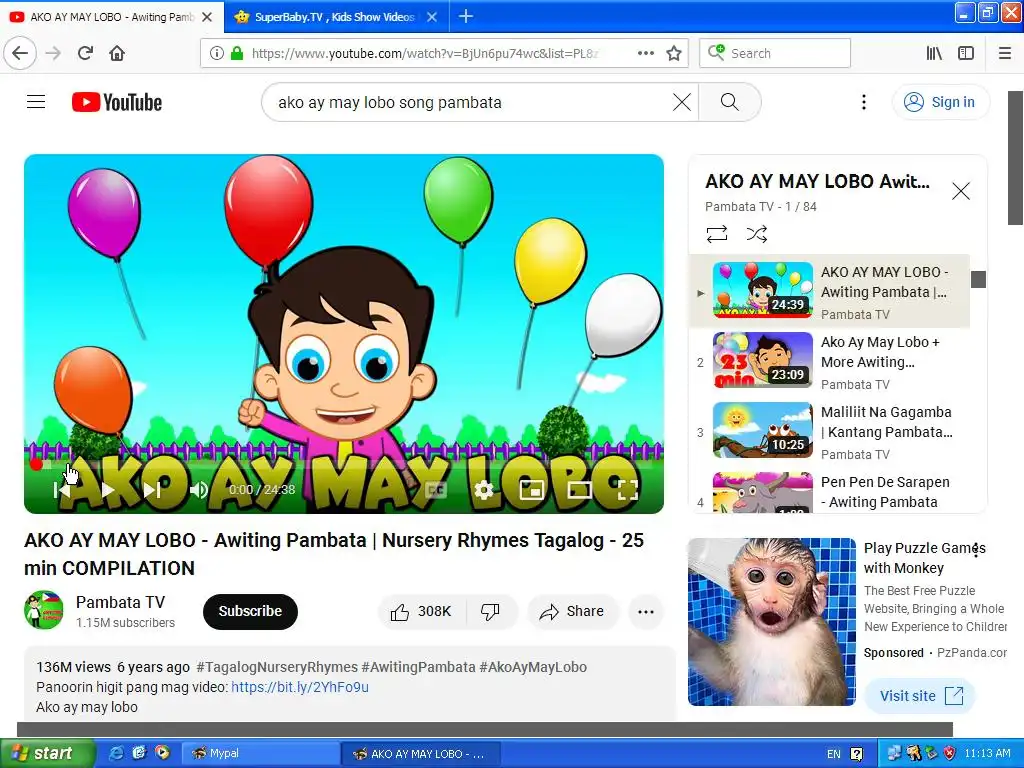
Task: Open the monkey ad thumbnail image
Action: (x=772, y=622)
